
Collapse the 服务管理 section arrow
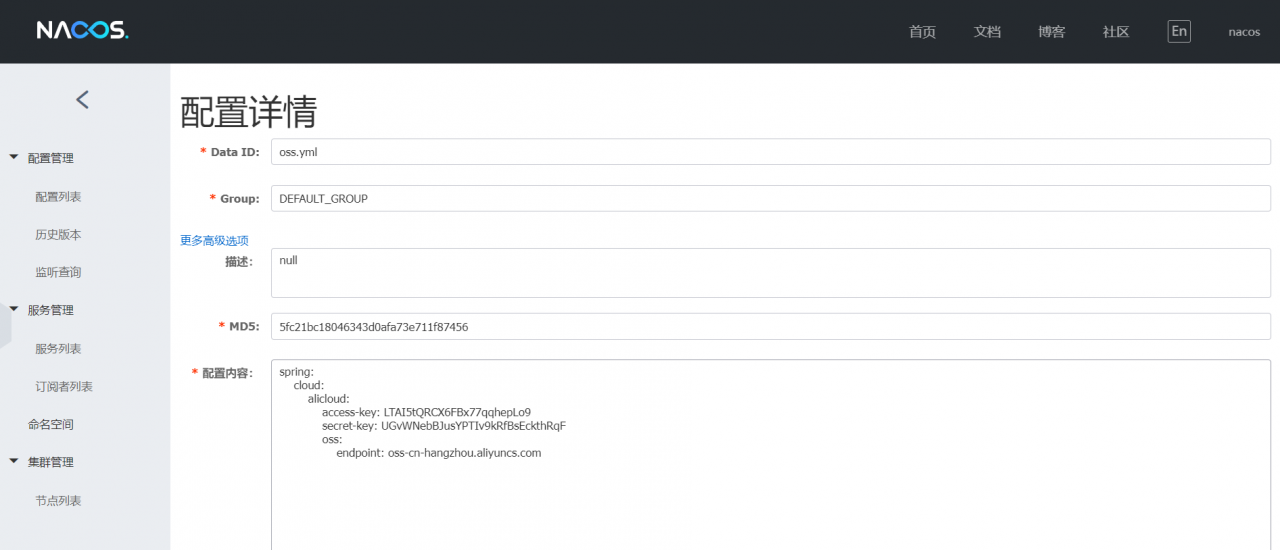coord(14,309)
